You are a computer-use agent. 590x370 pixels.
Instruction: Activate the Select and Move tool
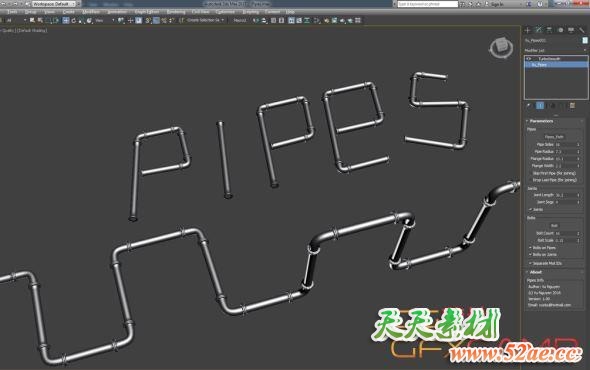click(x=65, y=20)
